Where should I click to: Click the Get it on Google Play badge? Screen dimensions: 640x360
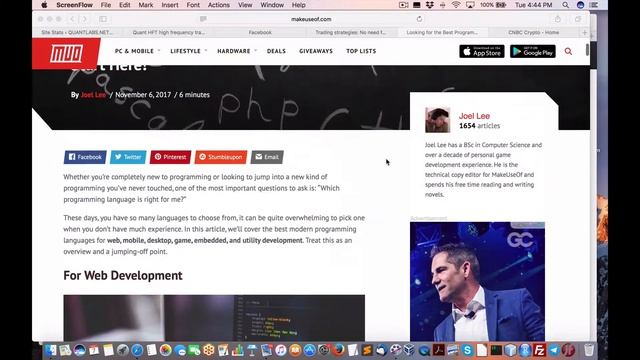pos(533,51)
